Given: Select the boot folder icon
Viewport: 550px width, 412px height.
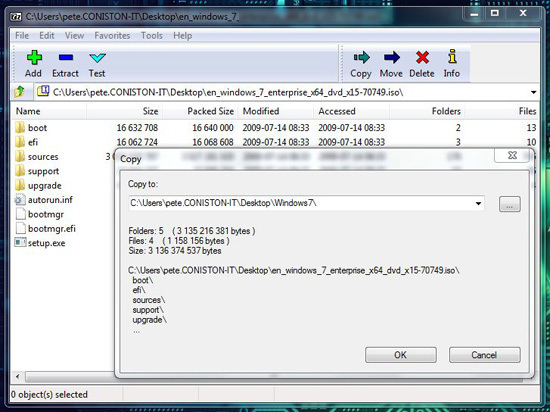Looking at the screenshot, I should tap(20, 127).
